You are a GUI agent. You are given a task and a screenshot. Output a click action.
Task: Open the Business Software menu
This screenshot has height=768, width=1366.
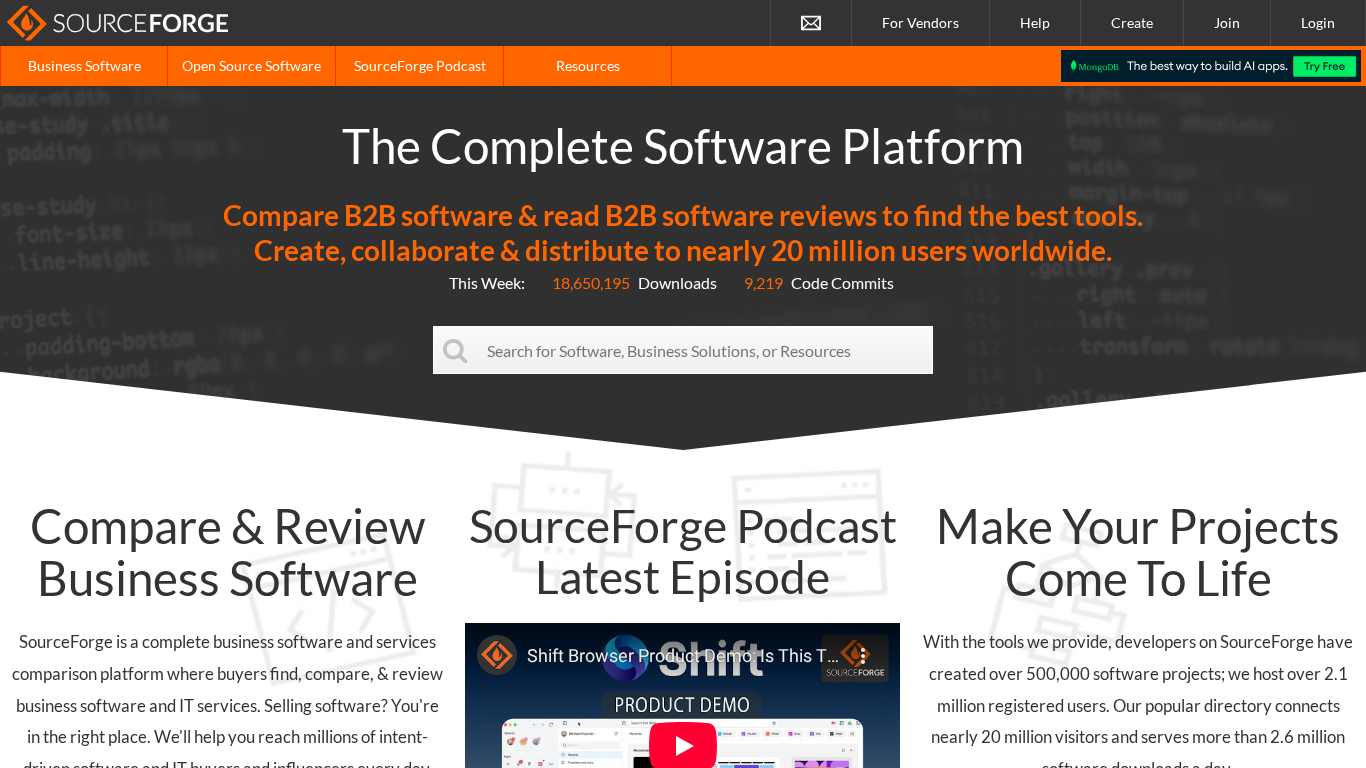tap(84, 66)
